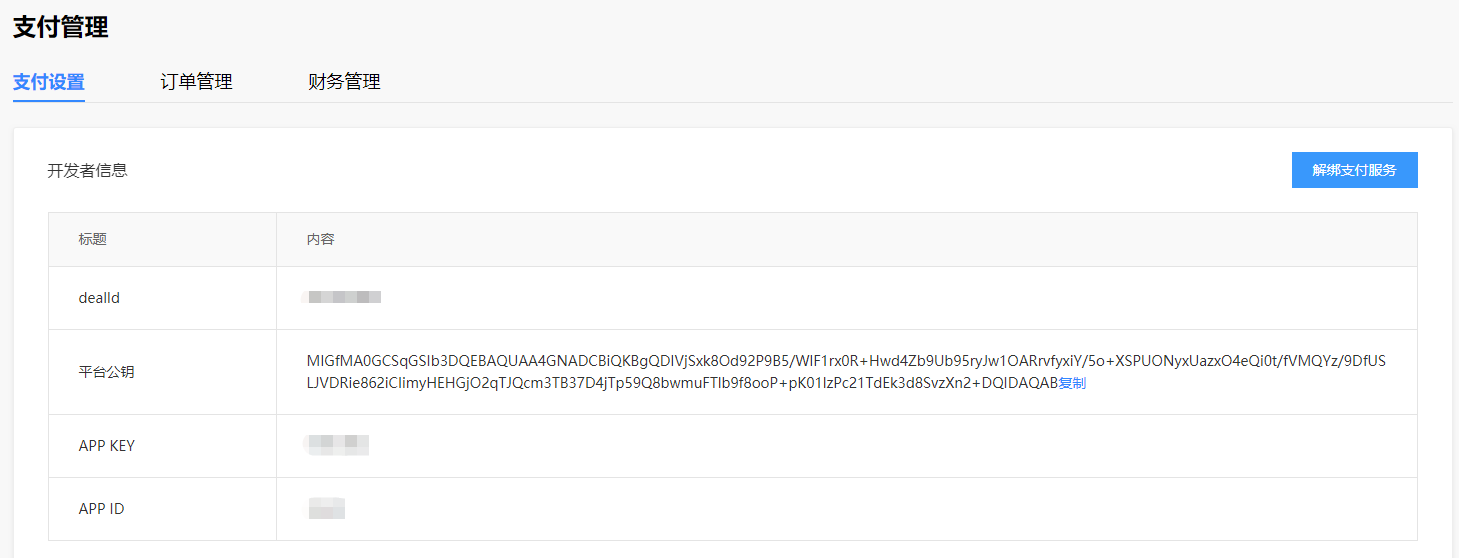Click the blank space right of 财务管理 tab
1459x558 pixels.
900,82
